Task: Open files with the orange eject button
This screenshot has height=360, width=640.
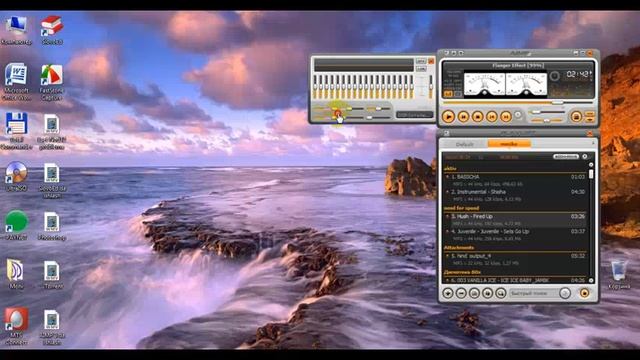Action: pos(576,117)
